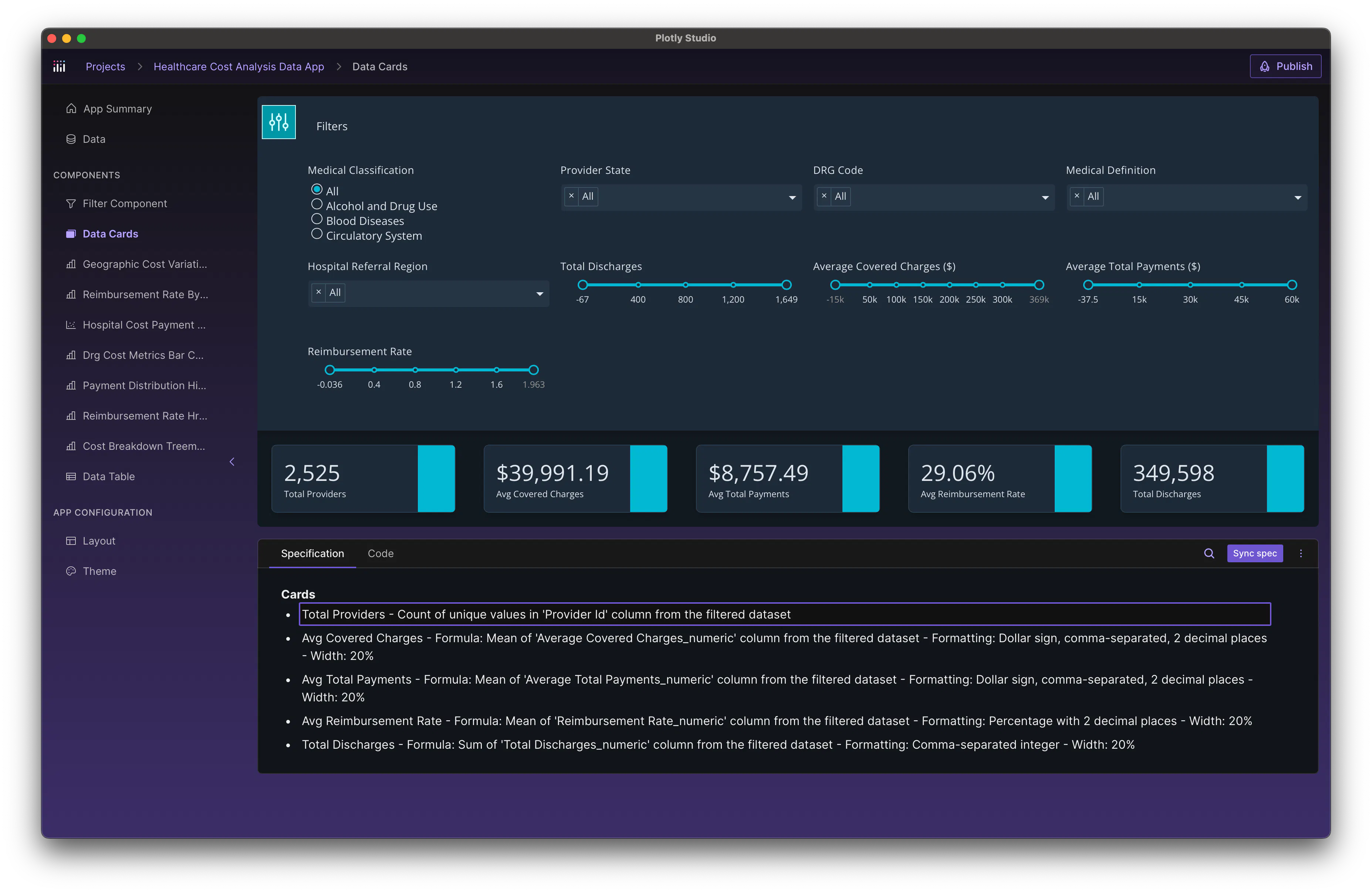Click the search icon in specification panel
The height and width of the screenshot is (893, 1372).
pos(1209,553)
